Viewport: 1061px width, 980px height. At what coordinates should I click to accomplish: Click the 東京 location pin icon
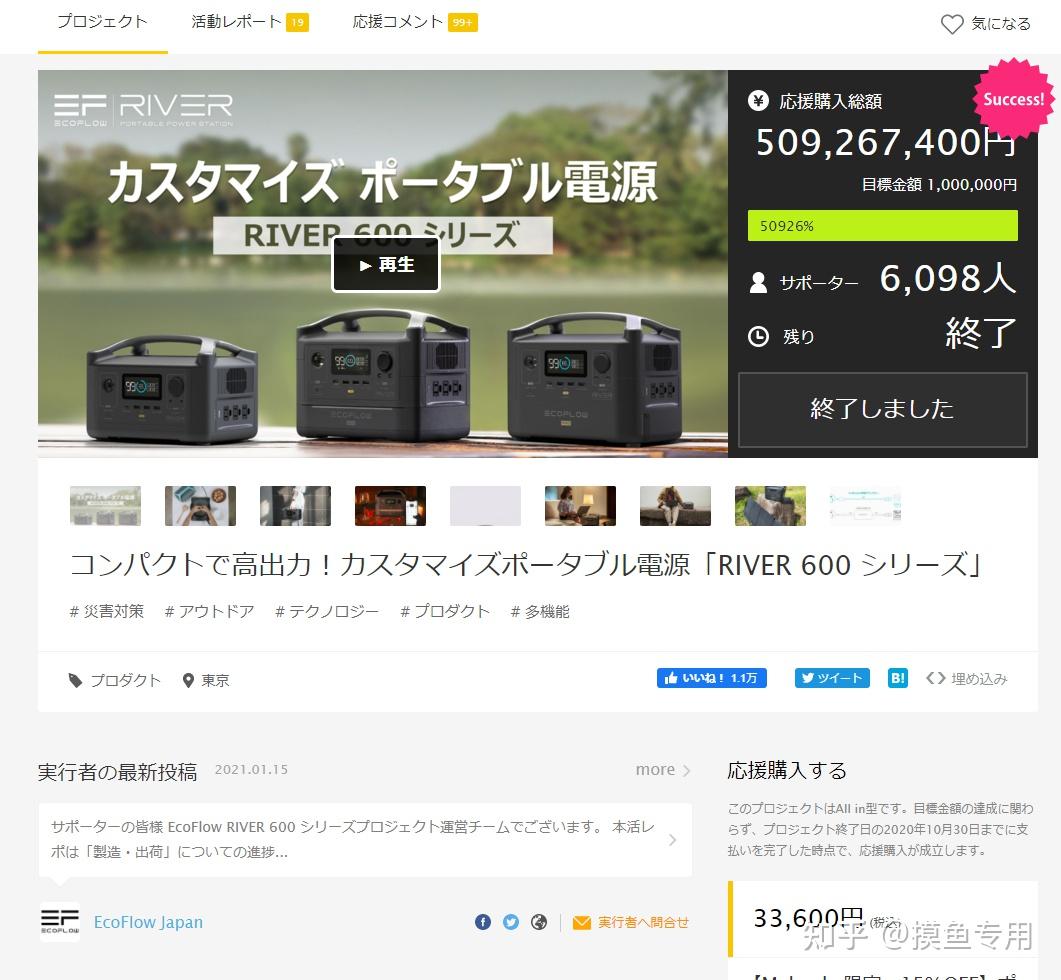[x=189, y=679]
